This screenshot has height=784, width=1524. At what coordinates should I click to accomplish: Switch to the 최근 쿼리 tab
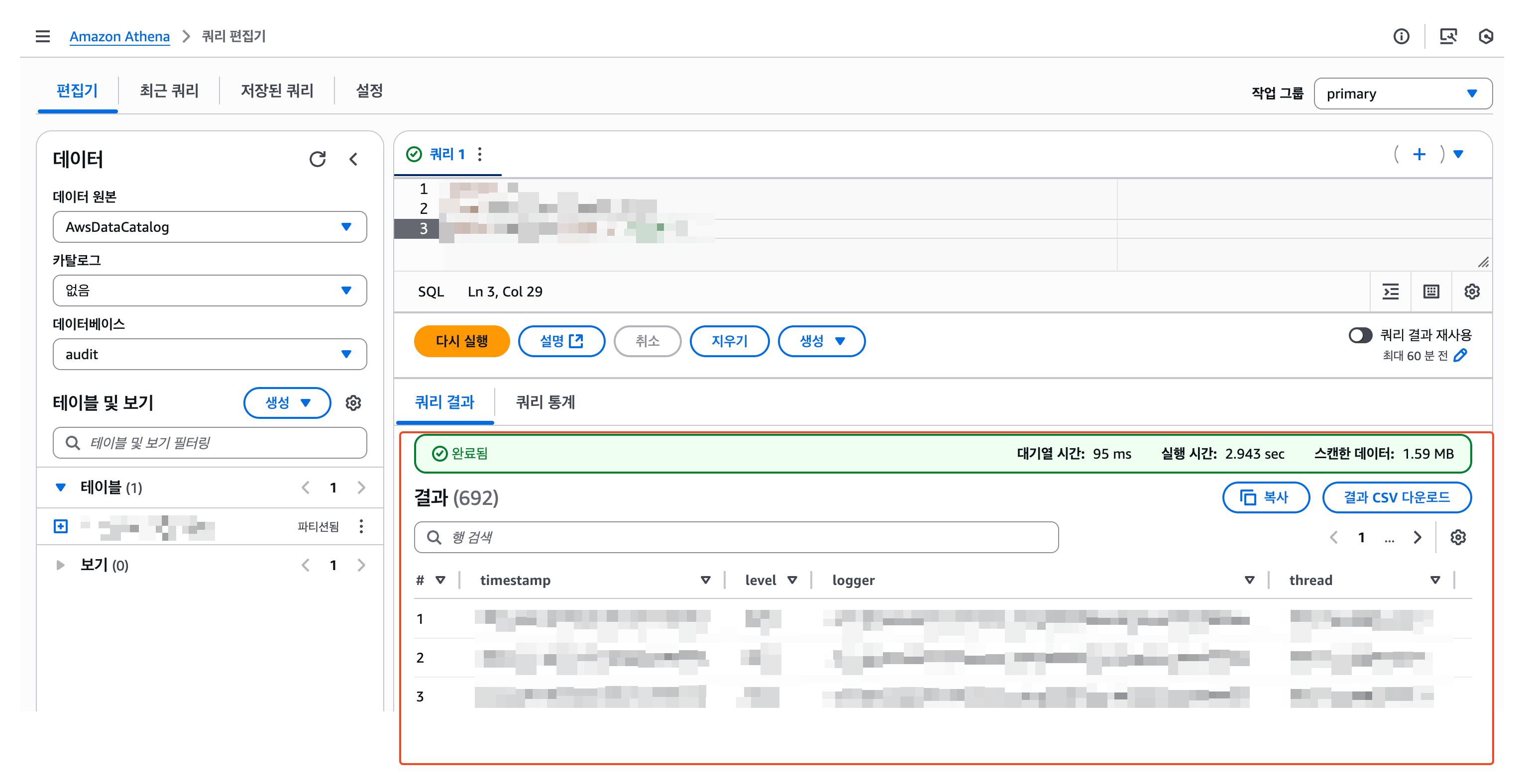[x=169, y=91]
